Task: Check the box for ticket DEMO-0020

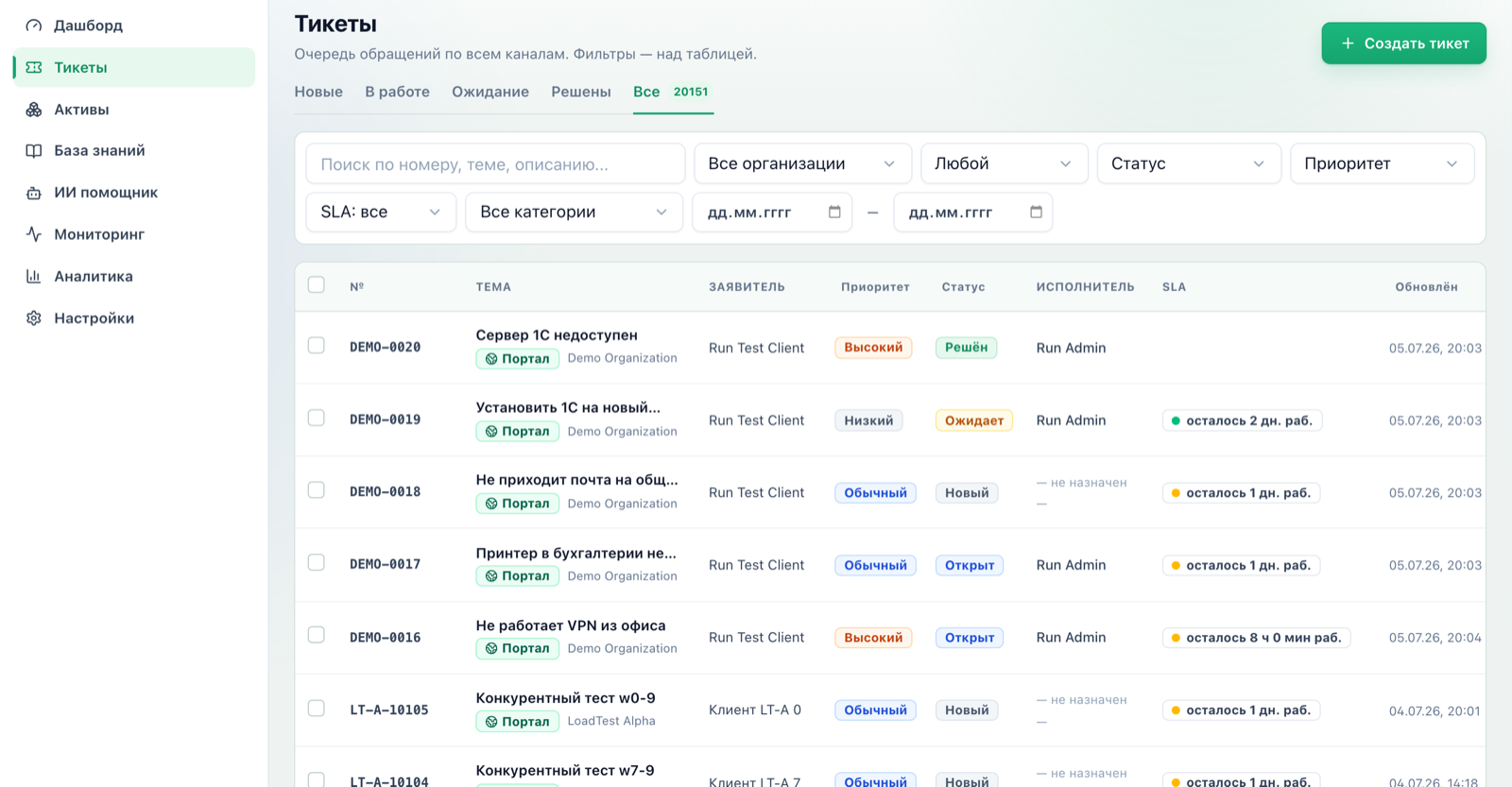Action: (317, 346)
